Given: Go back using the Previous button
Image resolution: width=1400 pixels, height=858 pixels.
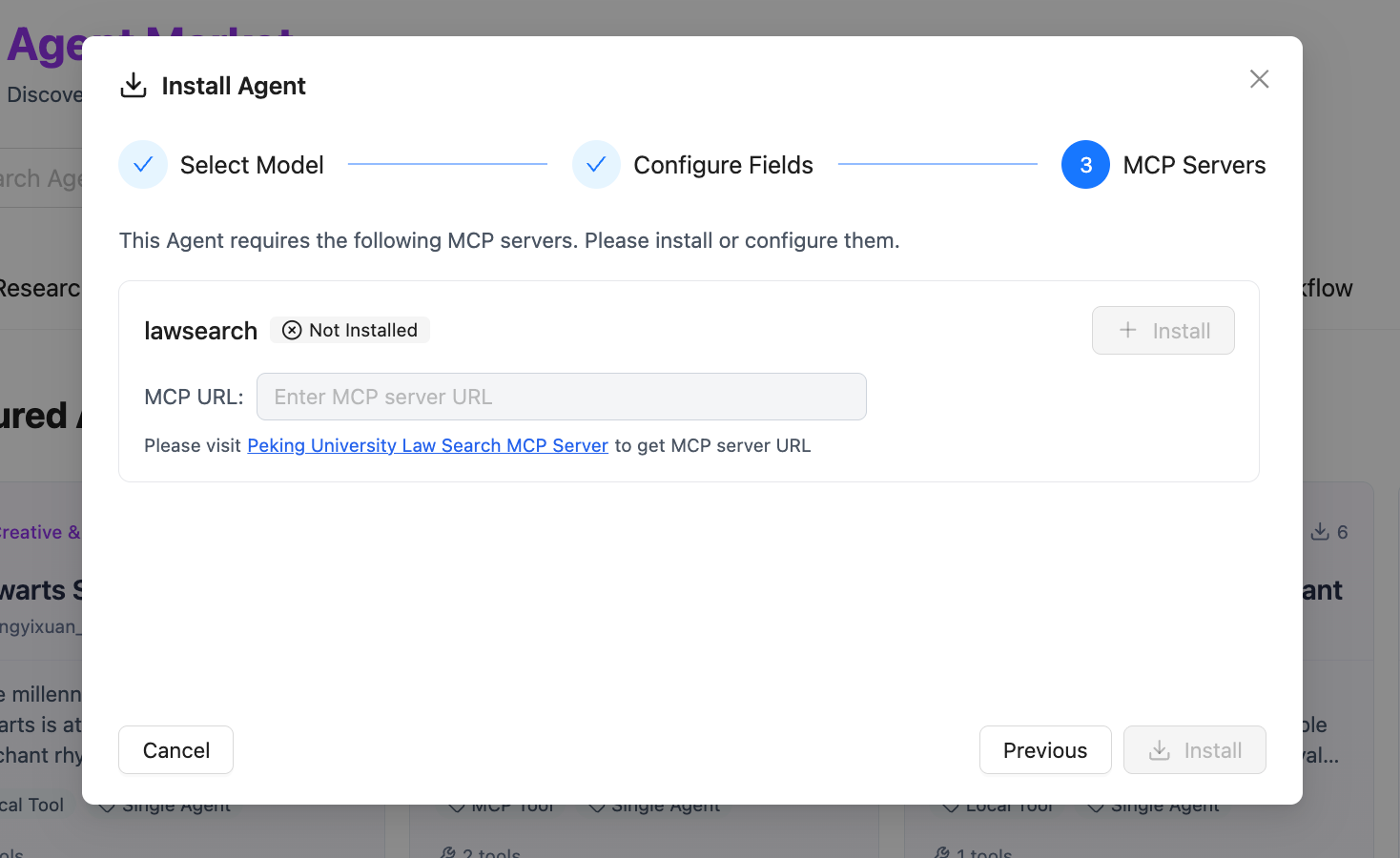Looking at the screenshot, I should [1044, 750].
